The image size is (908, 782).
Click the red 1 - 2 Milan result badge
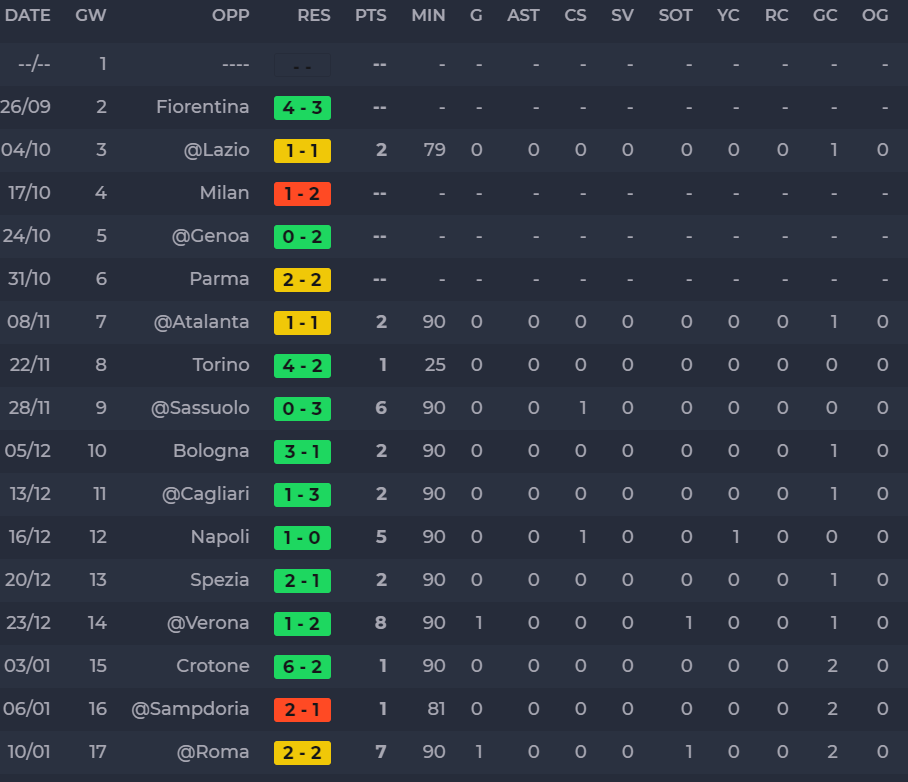[302, 194]
